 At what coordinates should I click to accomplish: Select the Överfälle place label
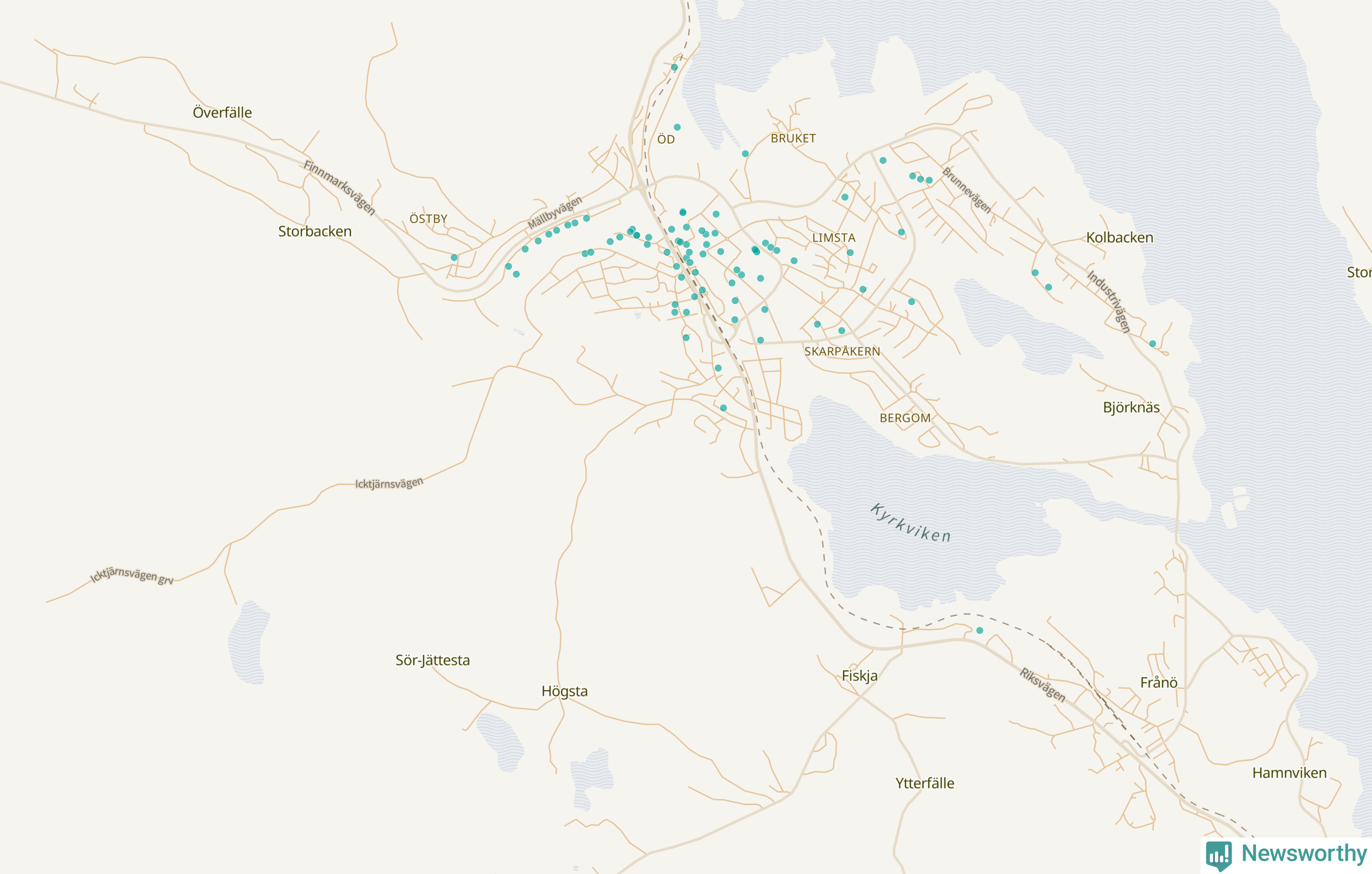coord(222,112)
